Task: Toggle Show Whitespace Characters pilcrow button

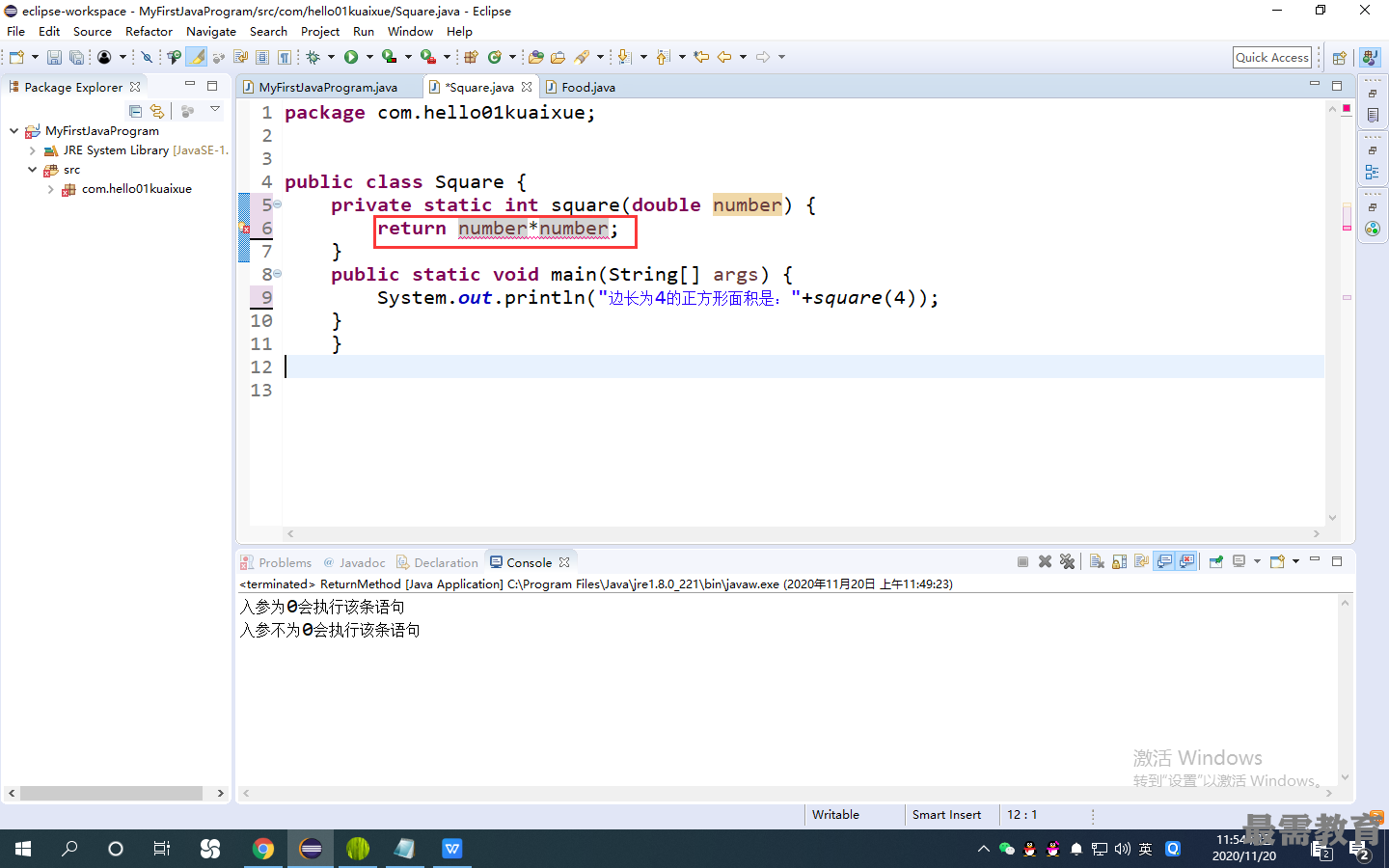Action: point(285,57)
